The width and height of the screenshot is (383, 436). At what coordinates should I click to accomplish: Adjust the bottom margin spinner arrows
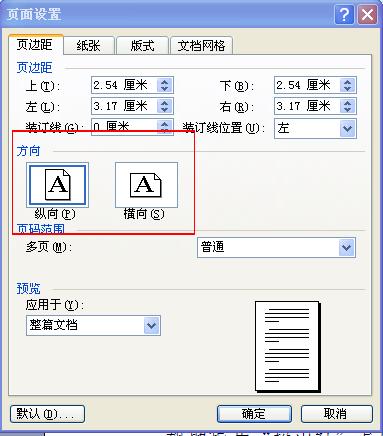(x=348, y=85)
